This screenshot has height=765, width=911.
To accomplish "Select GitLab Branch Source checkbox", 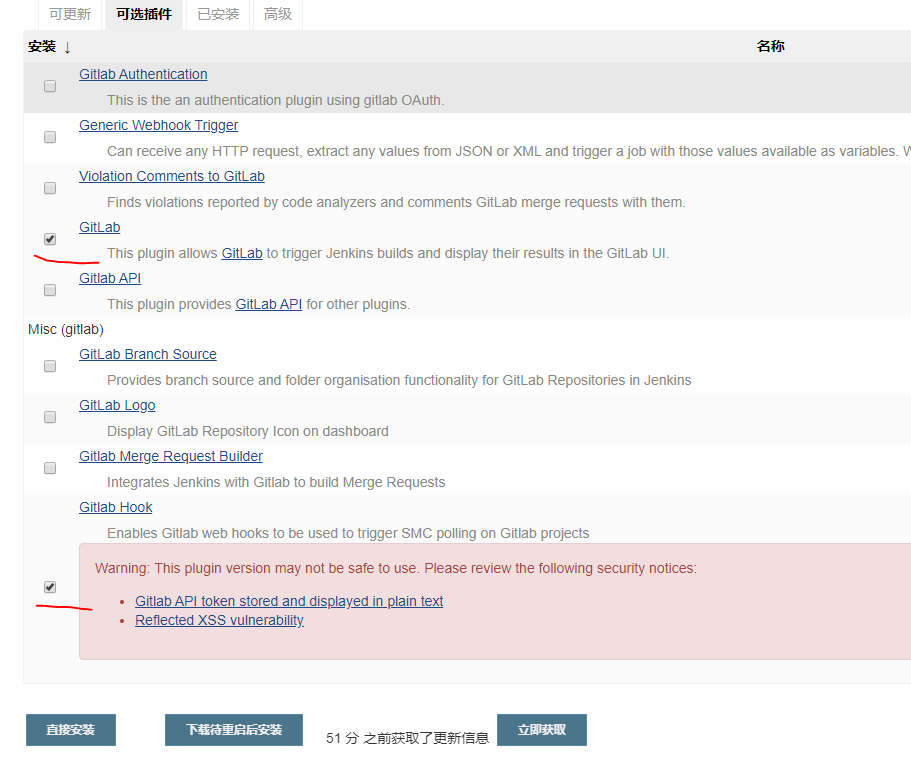I will 50,366.
